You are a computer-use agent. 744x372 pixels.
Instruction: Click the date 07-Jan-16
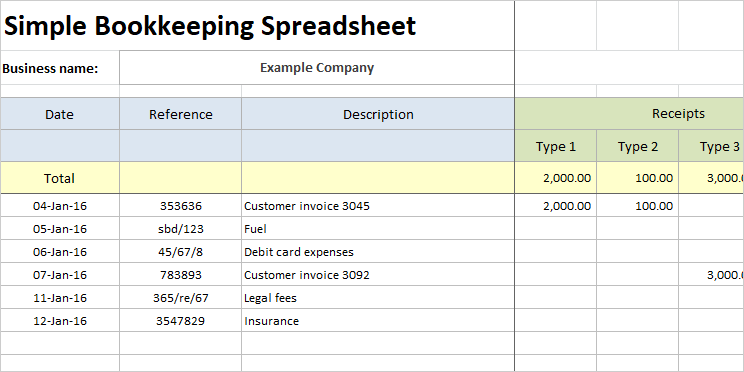[x=60, y=274]
